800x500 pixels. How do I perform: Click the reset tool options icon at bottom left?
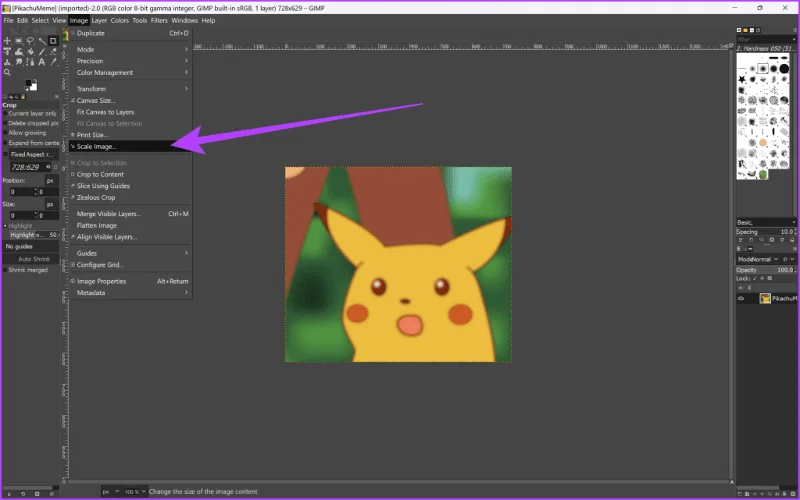(x=52, y=494)
